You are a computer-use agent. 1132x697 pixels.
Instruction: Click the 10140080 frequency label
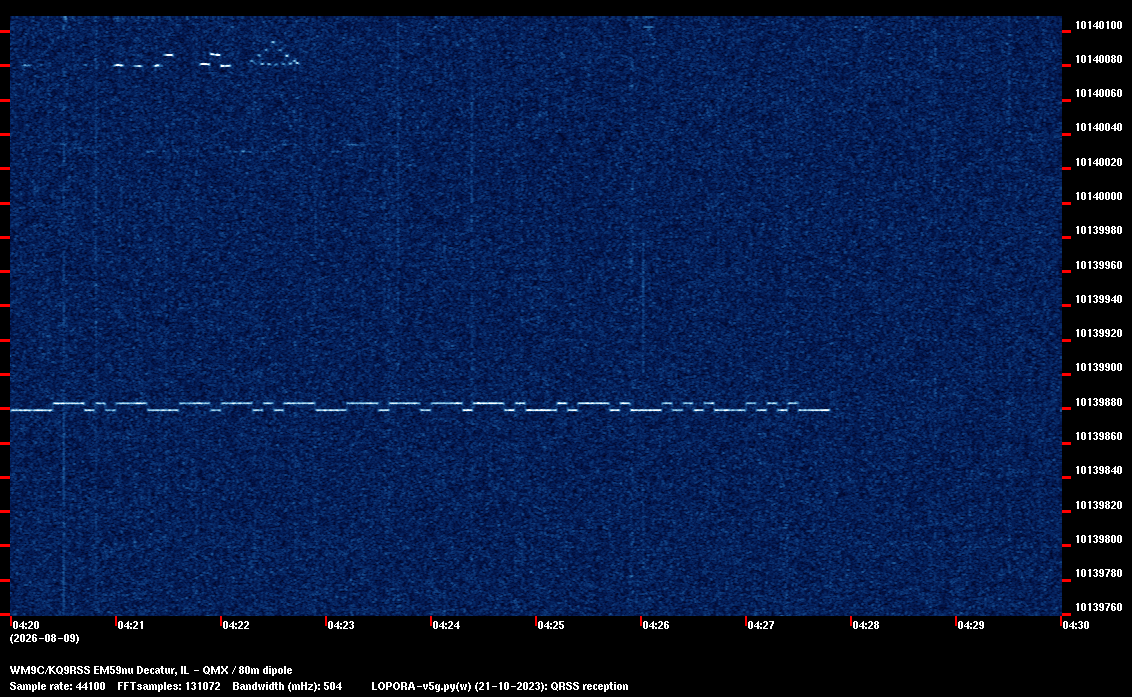point(1098,59)
